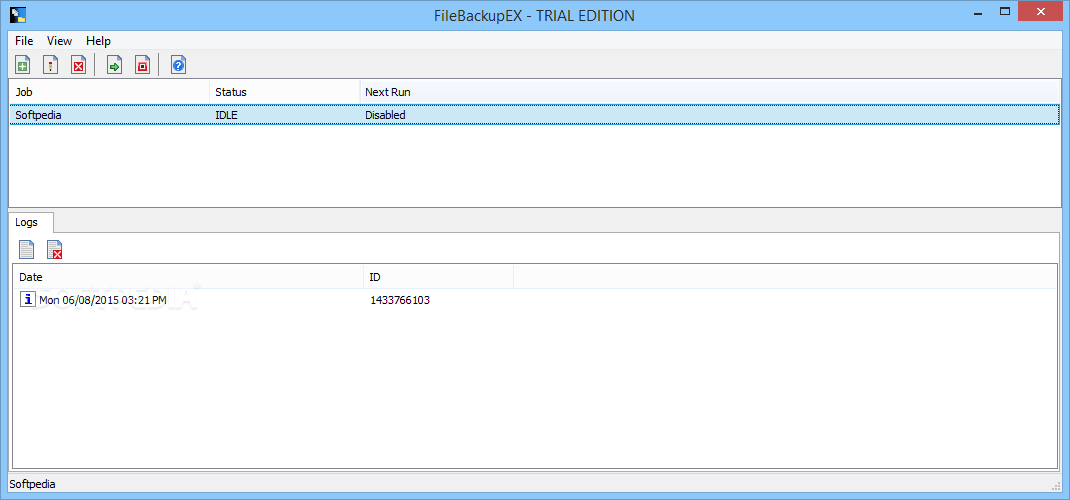Click the Softpedia status bar text
This screenshot has width=1070, height=500.
pos(33,484)
